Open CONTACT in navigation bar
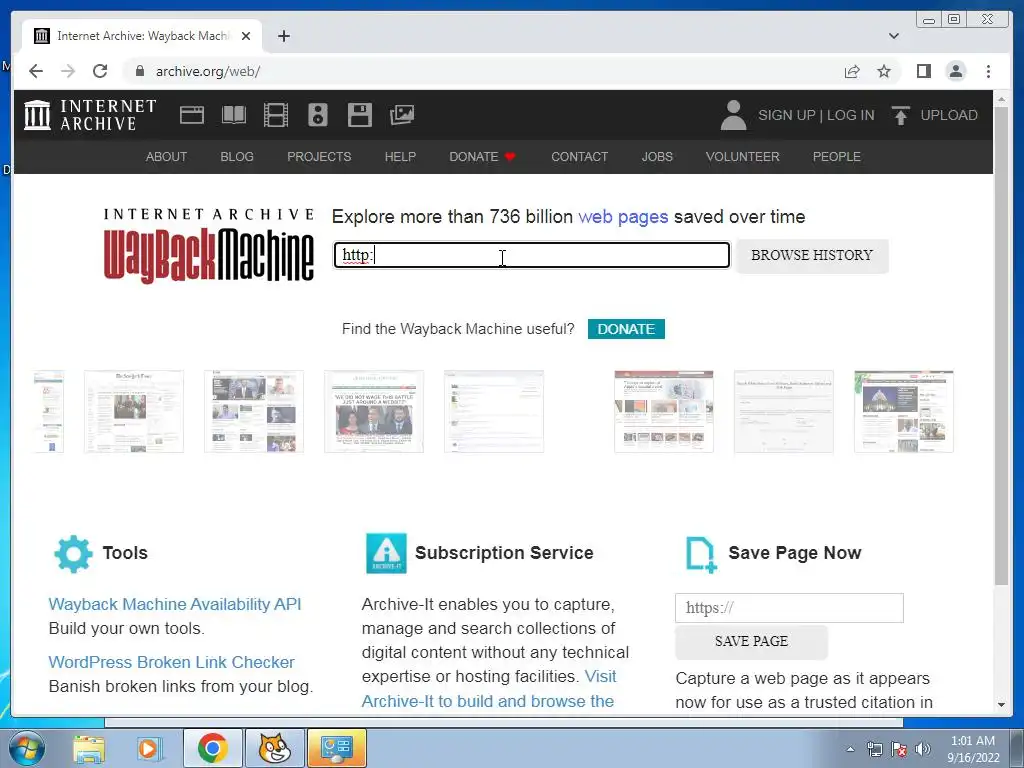Viewport: 1024px width, 768px height. [579, 157]
